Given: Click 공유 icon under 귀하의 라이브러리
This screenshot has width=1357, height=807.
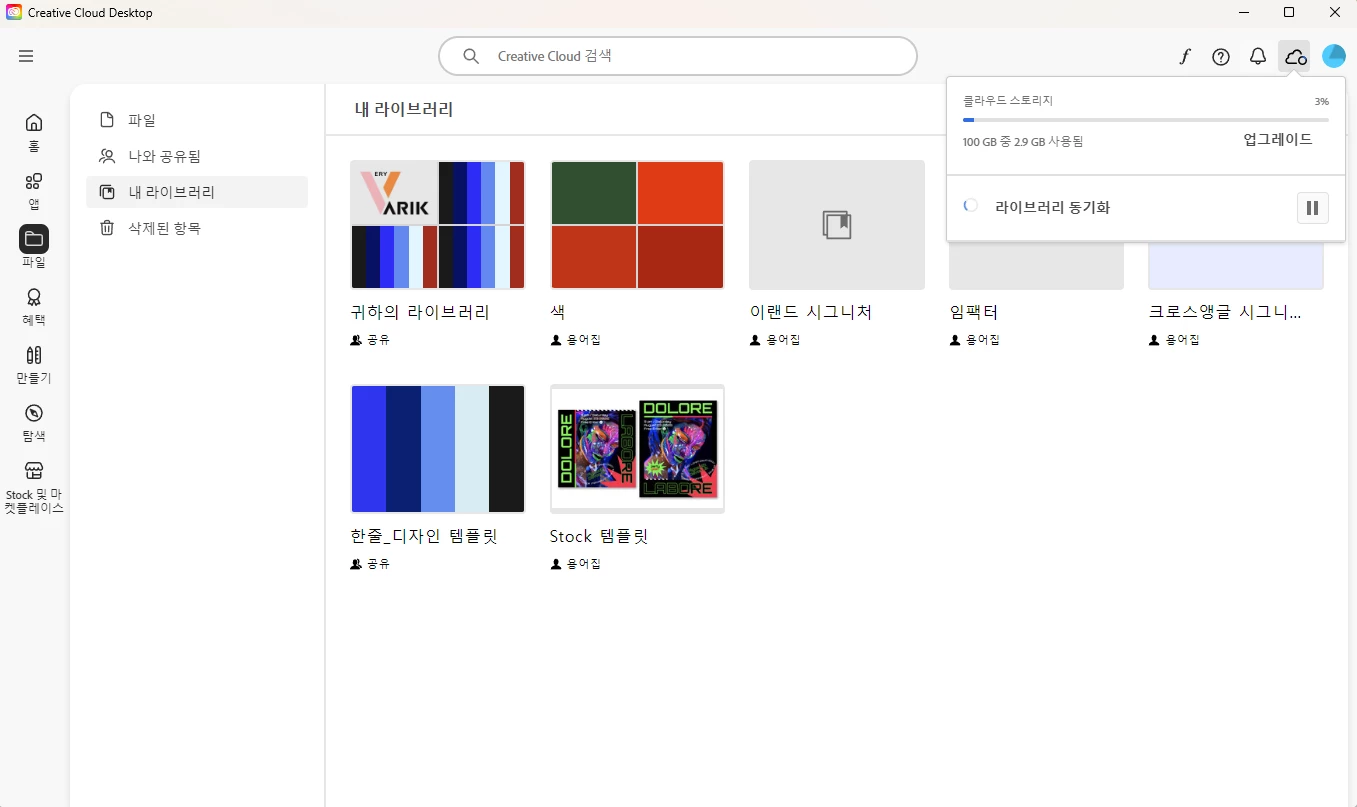Looking at the screenshot, I should click(356, 340).
